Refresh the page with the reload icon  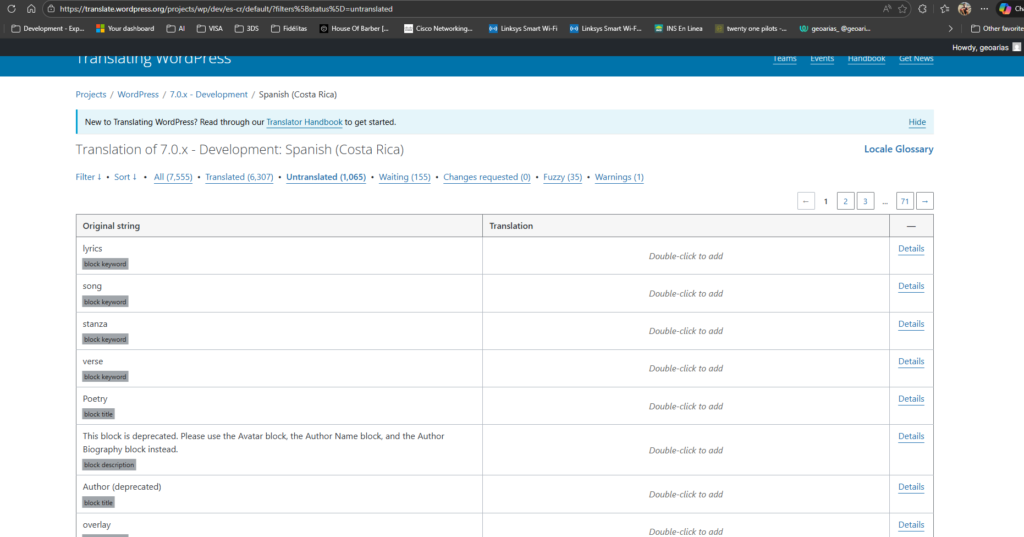11,8
